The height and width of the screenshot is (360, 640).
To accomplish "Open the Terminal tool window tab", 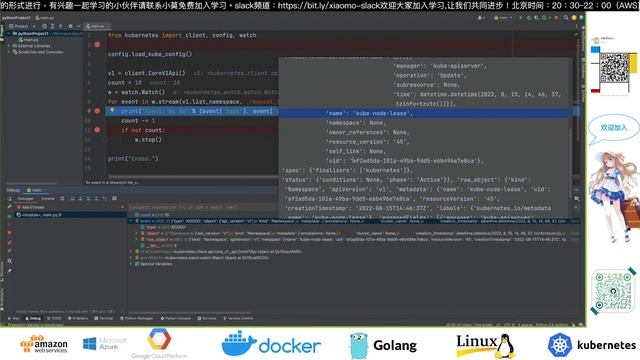I will [104, 318].
